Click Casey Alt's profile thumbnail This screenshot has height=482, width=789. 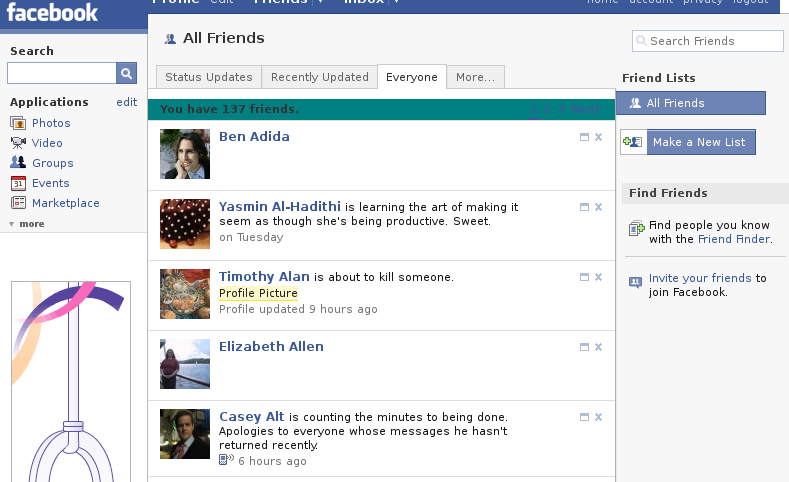(x=185, y=434)
